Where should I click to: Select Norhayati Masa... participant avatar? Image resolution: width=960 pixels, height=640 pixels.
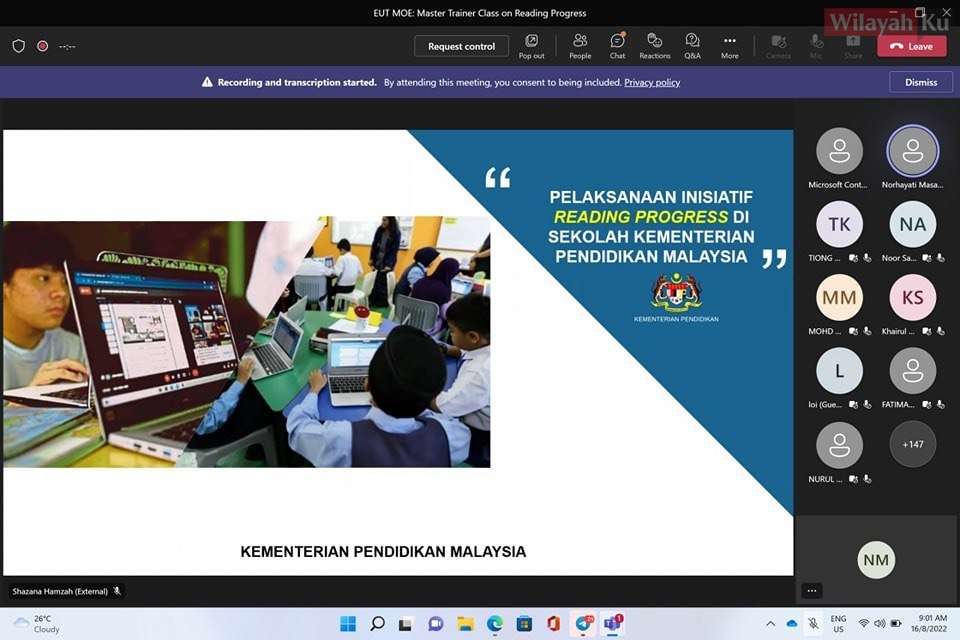(912, 151)
